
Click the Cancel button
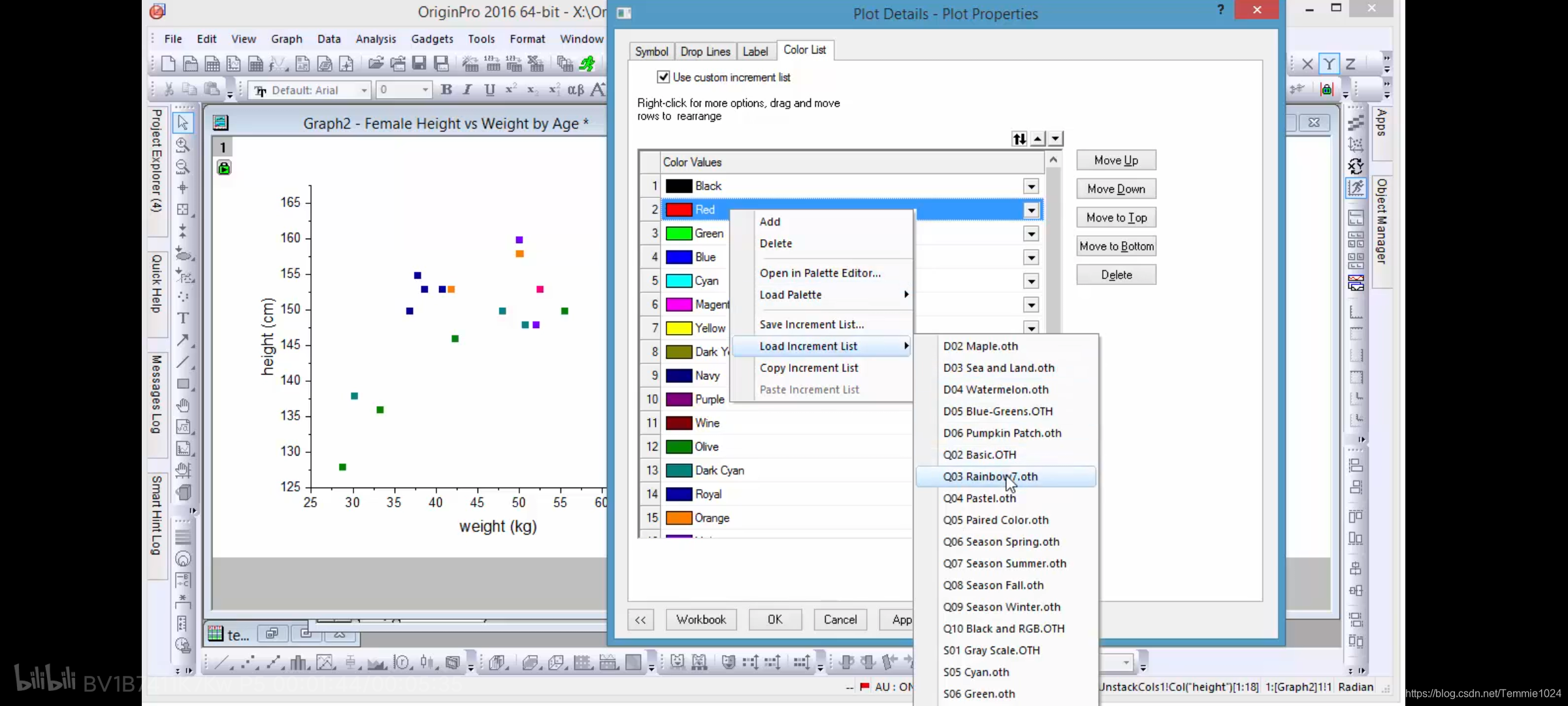(x=840, y=619)
